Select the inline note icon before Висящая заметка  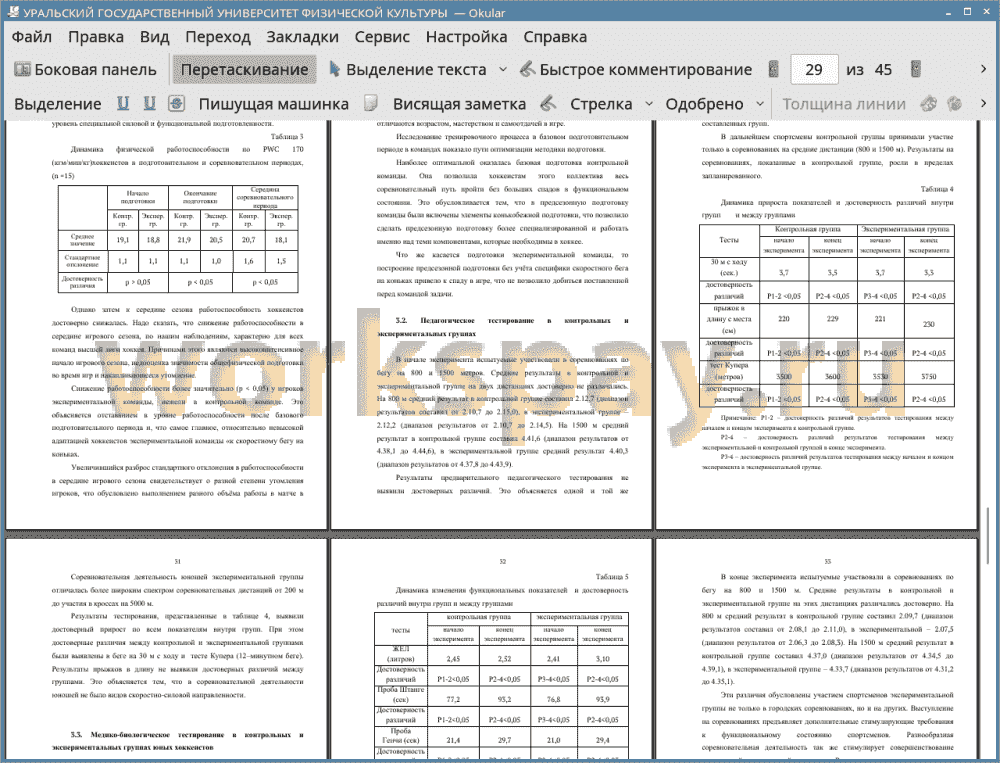(x=371, y=103)
